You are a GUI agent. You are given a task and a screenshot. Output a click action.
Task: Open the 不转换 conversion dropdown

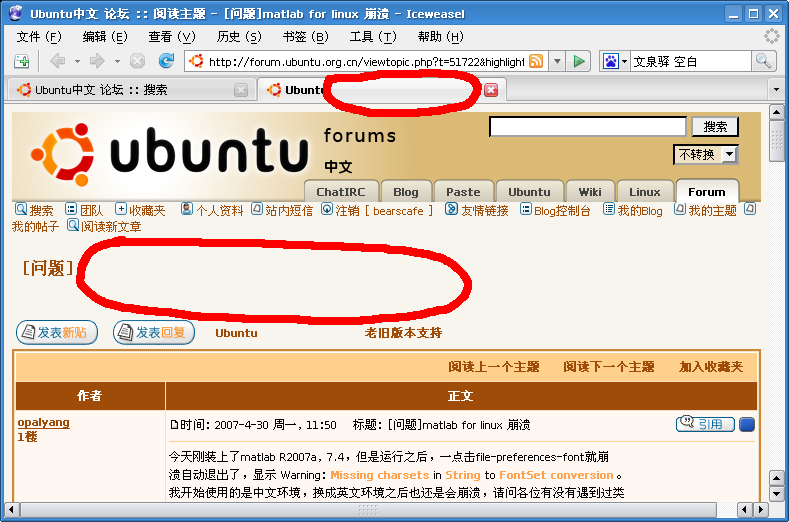click(x=705, y=154)
